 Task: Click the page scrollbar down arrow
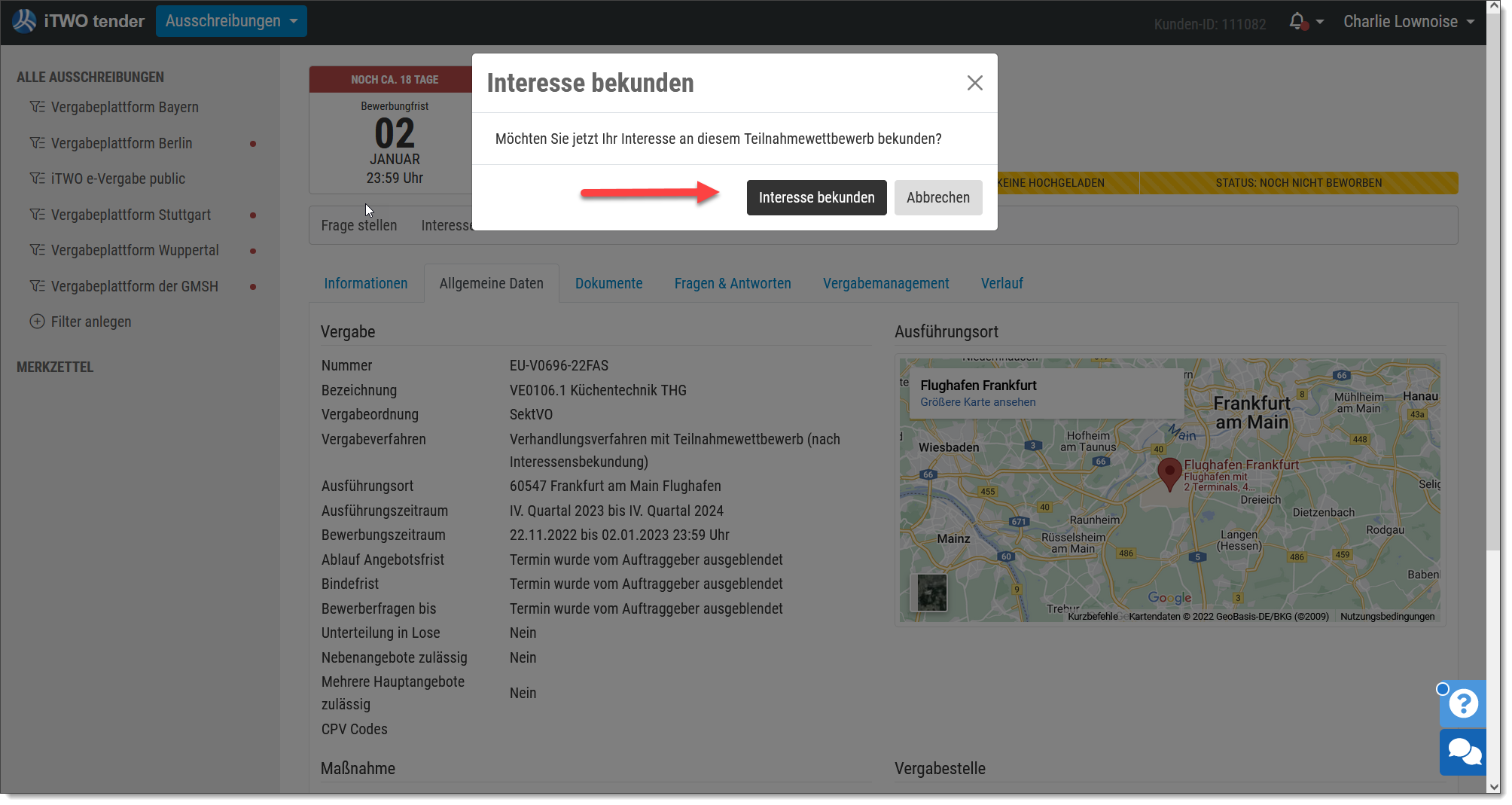click(1494, 786)
